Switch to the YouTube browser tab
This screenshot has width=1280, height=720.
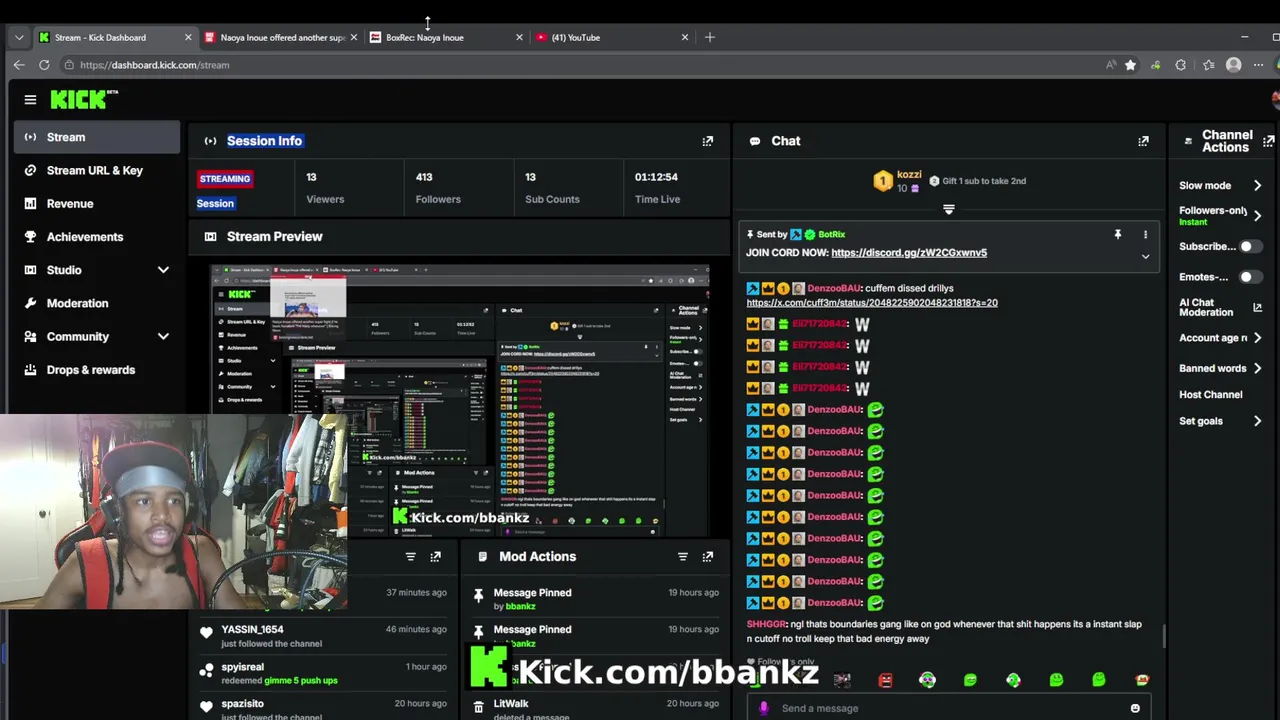(610, 37)
